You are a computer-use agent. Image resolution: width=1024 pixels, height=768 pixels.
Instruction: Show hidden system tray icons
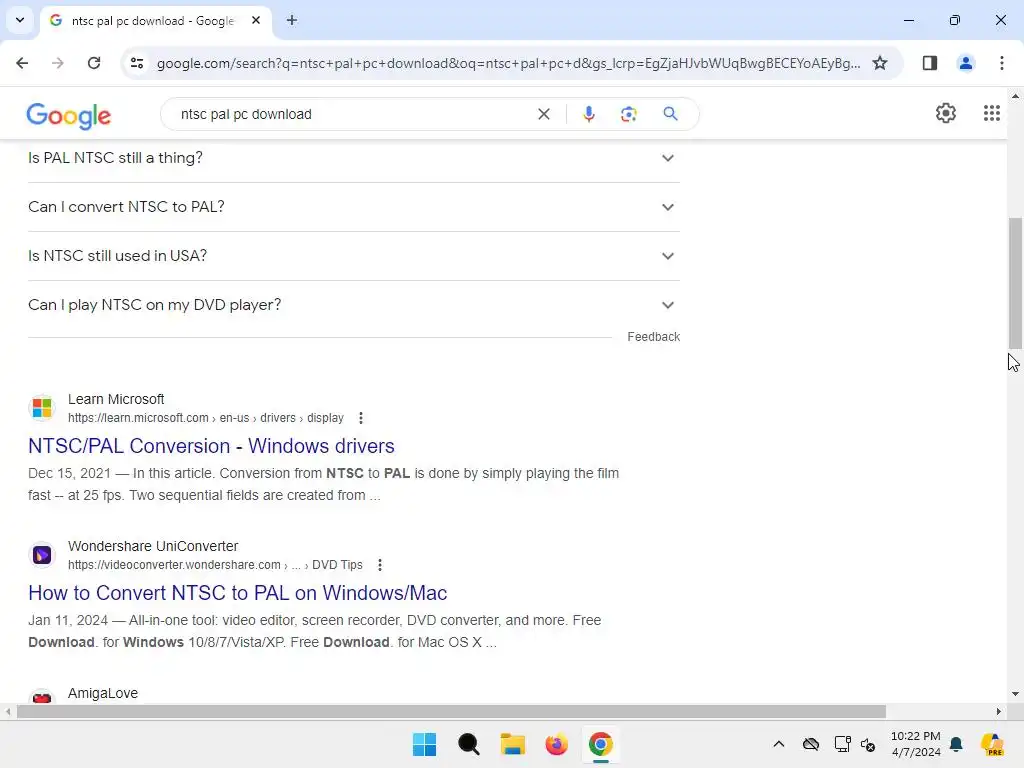778,744
